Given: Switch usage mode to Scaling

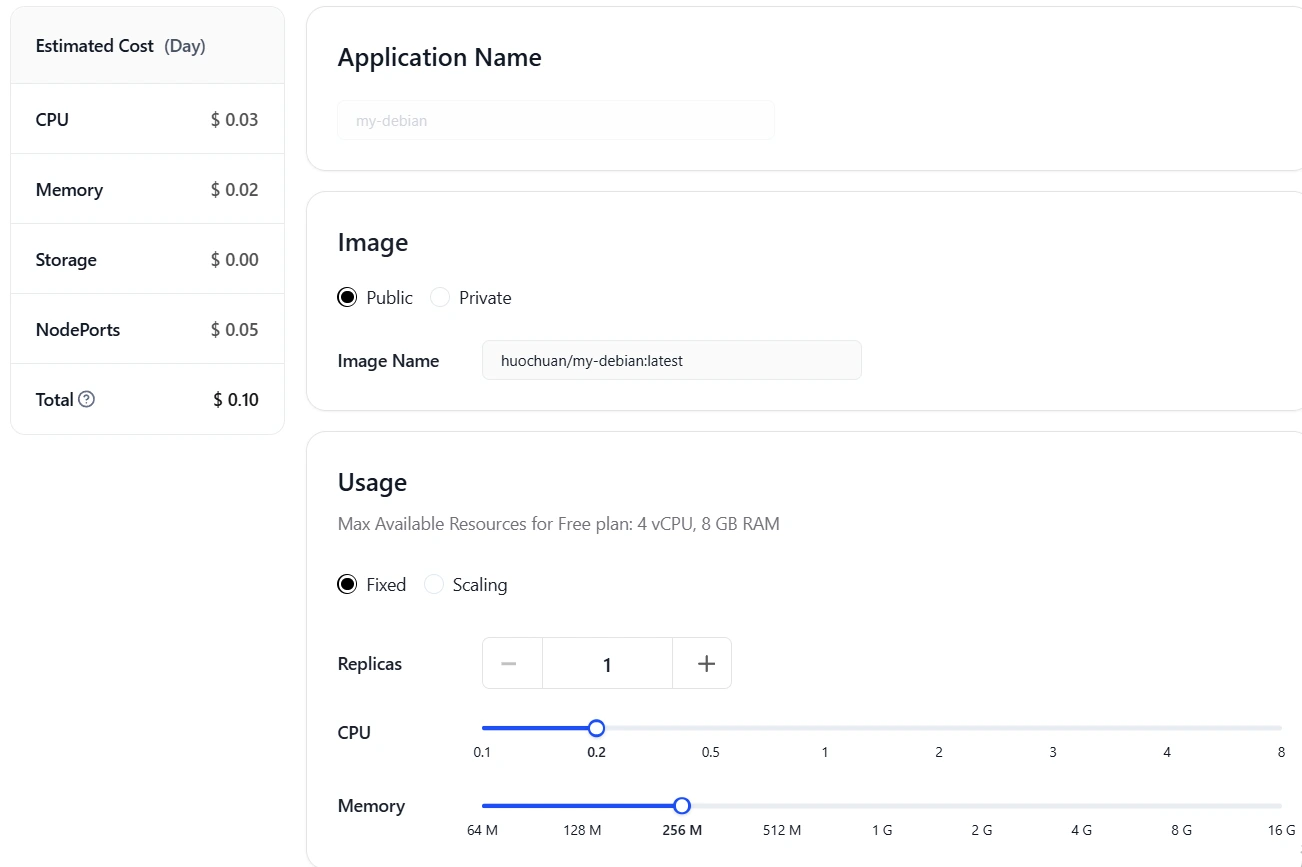Looking at the screenshot, I should (434, 584).
